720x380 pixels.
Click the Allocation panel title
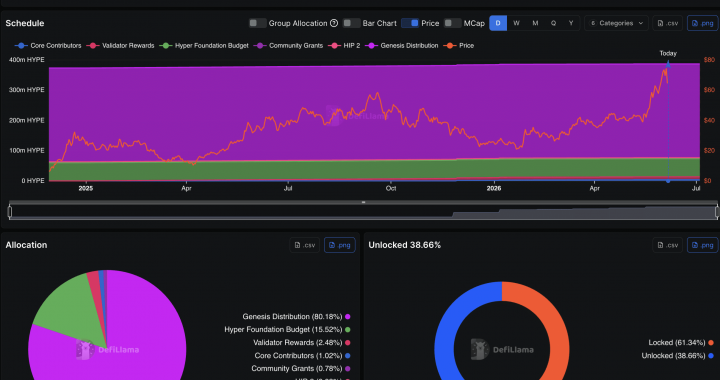click(x=26, y=245)
